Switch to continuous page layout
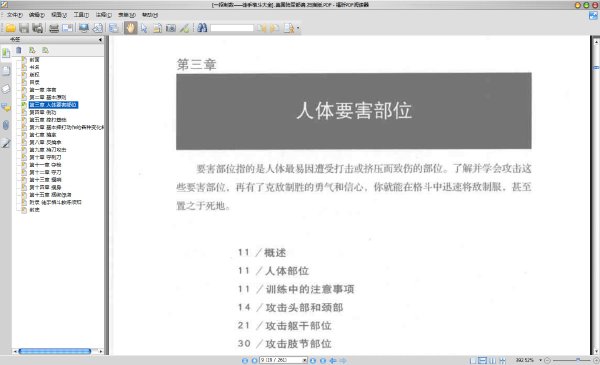600x365 pixels. tap(483, 360)
